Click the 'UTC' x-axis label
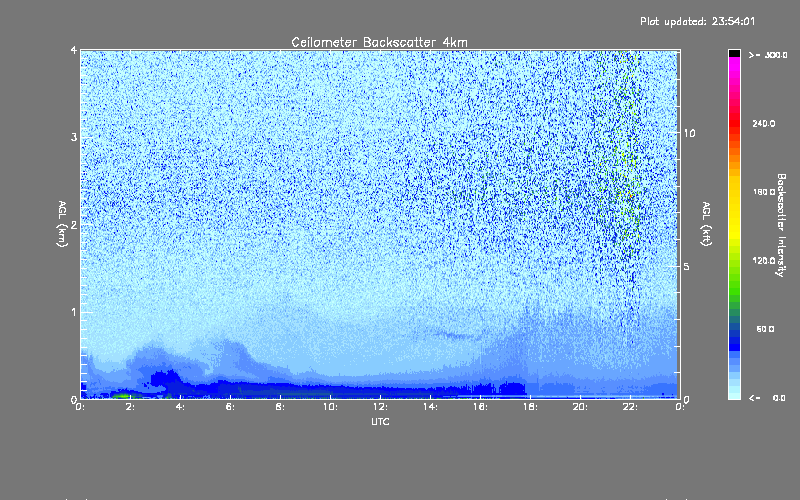 [380, 421]
